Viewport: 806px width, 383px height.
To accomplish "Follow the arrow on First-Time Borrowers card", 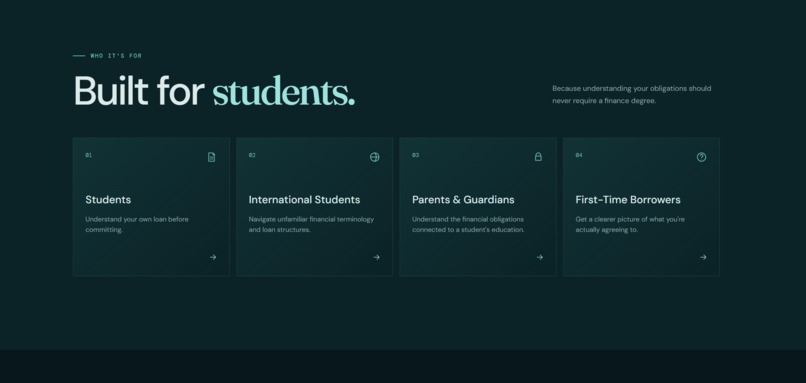I will (703, 257).
